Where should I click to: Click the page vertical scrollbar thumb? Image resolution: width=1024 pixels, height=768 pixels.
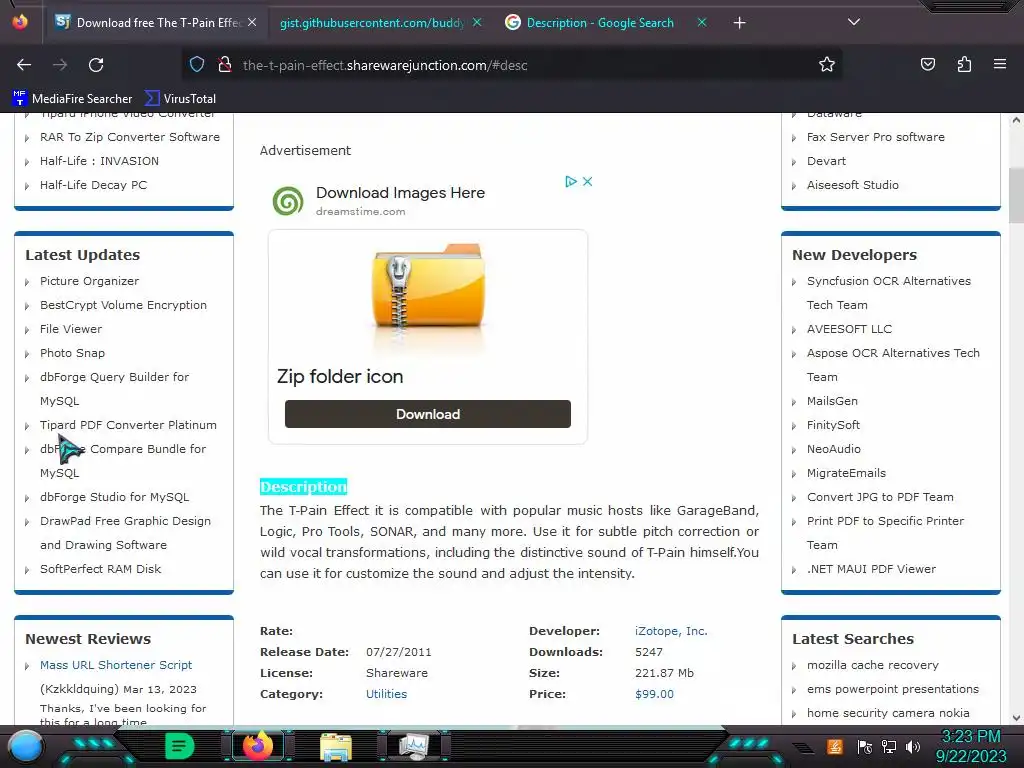[1016, 196]
